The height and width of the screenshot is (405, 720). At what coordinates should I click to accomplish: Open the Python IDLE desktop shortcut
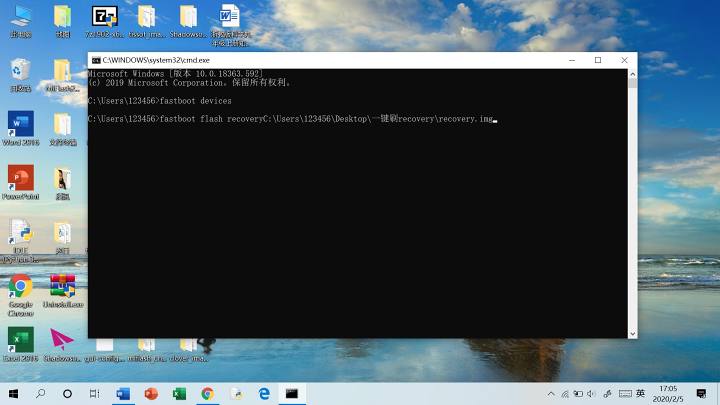[x=20, y=232]
